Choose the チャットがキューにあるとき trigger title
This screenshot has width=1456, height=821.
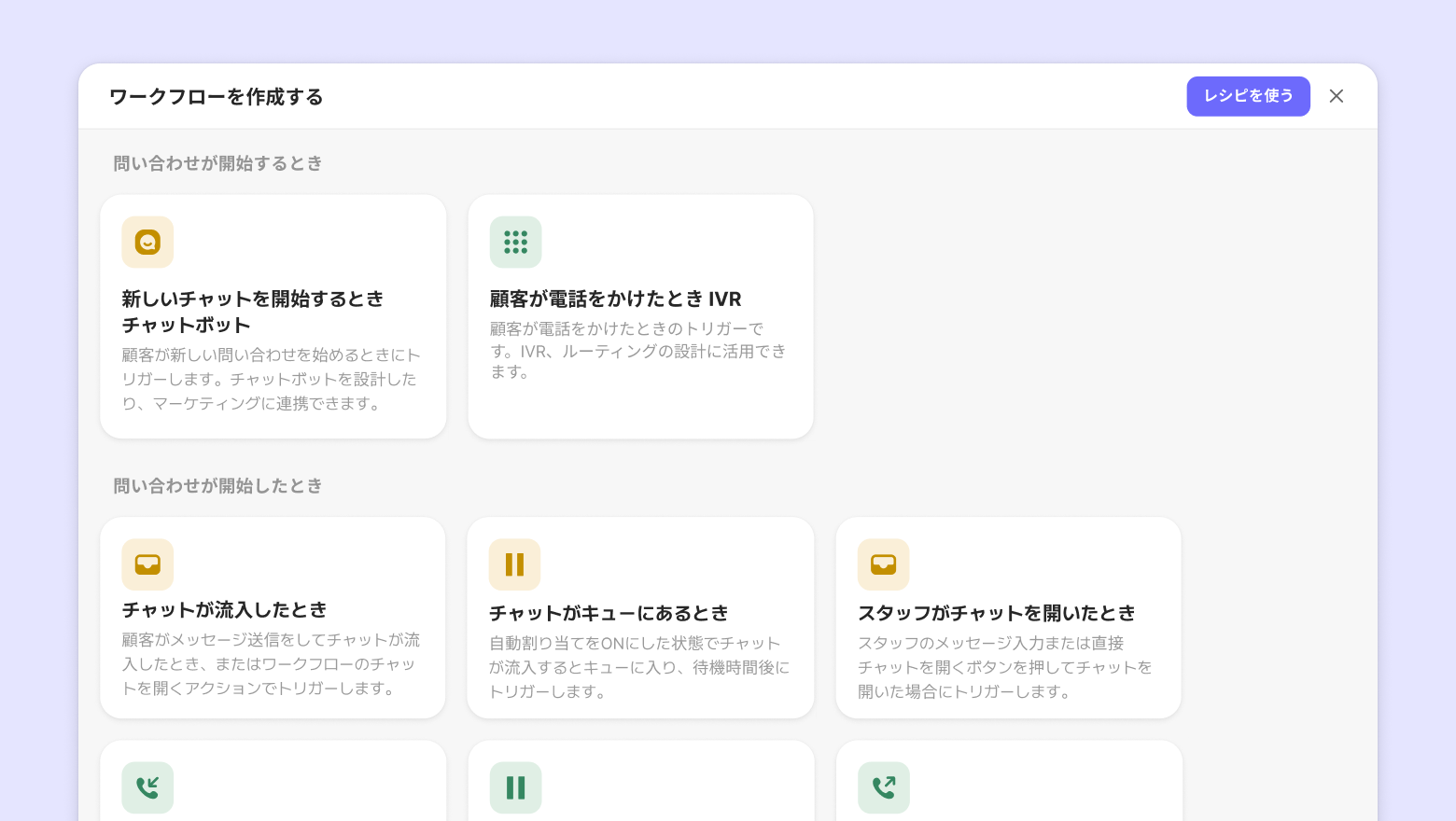point(609,614)
